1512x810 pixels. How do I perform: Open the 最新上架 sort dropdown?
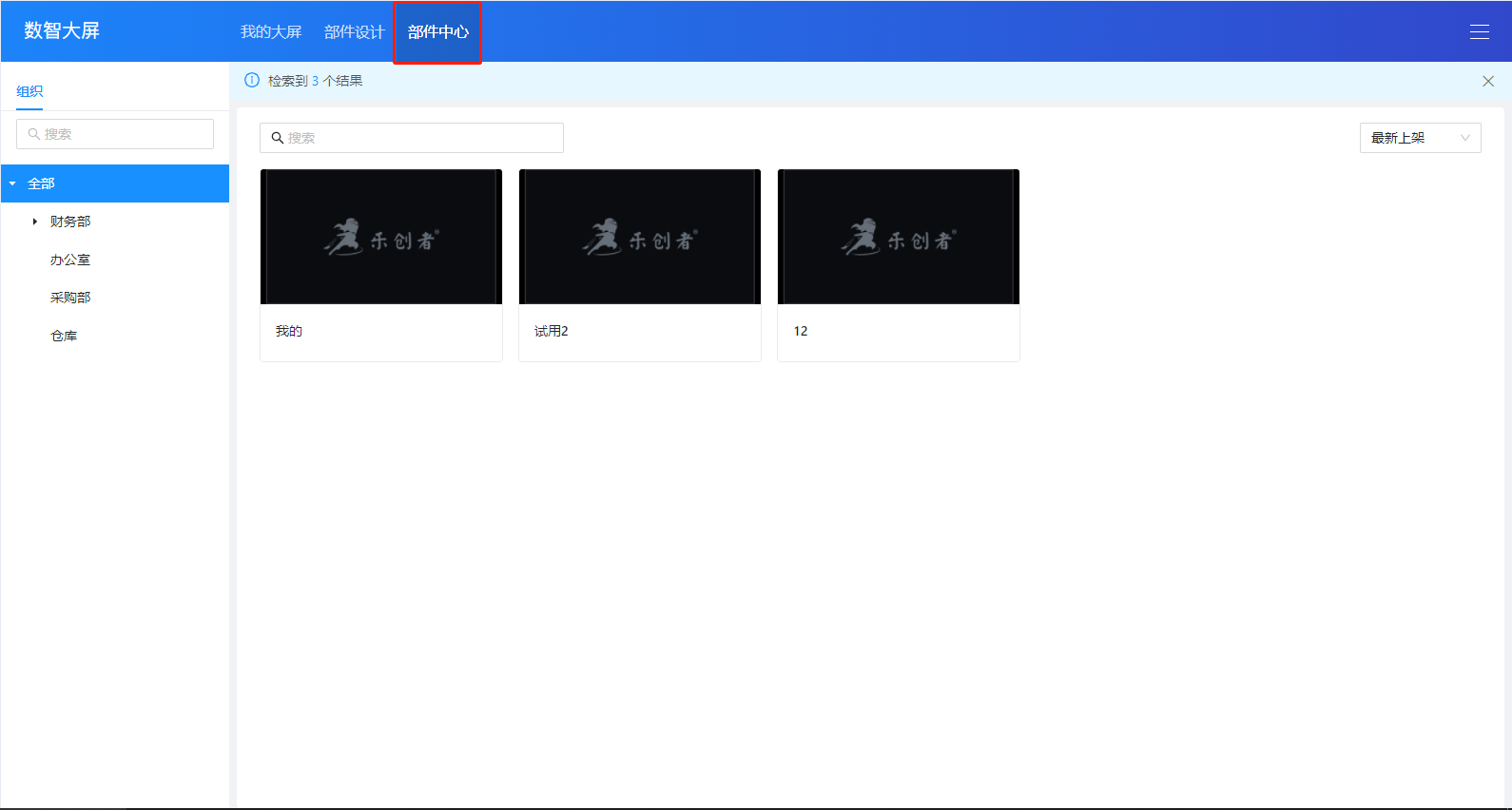click(1419, 138)
